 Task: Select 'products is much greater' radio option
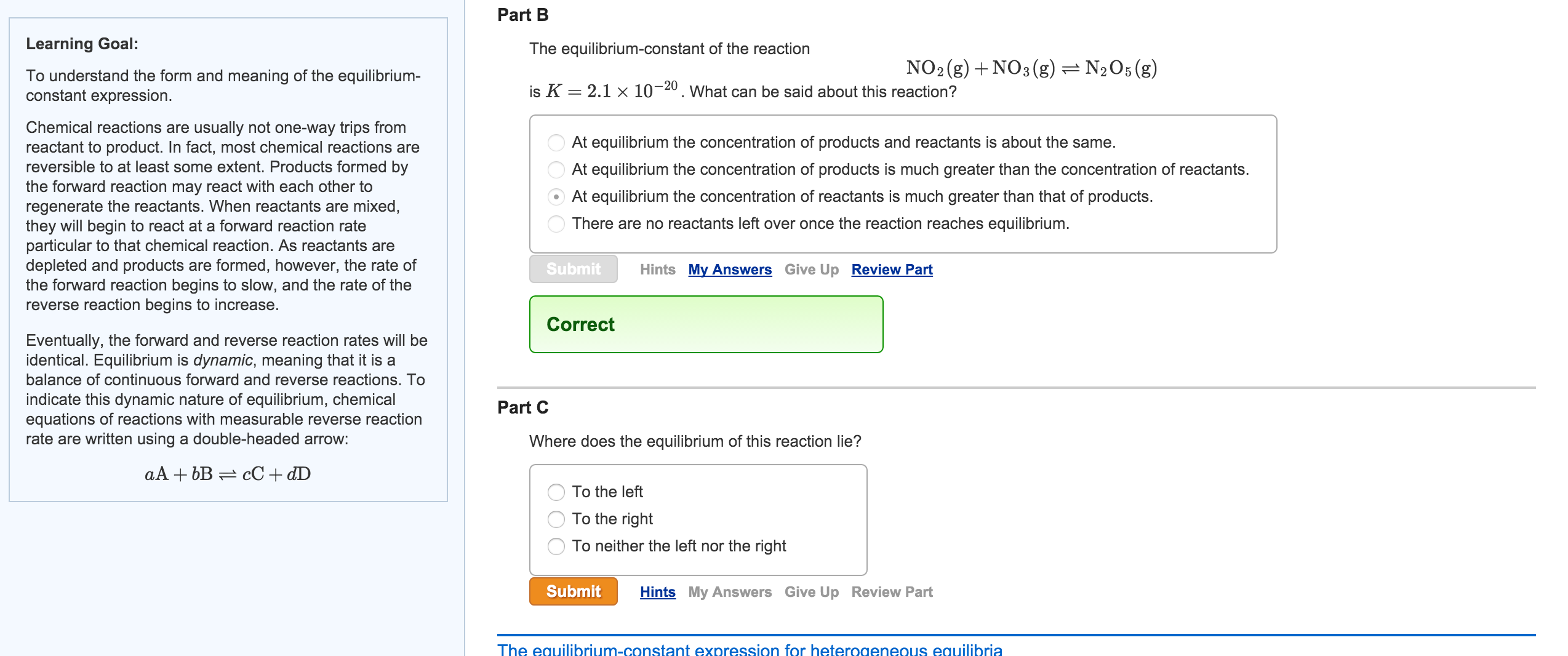click(x=556, y=170)
